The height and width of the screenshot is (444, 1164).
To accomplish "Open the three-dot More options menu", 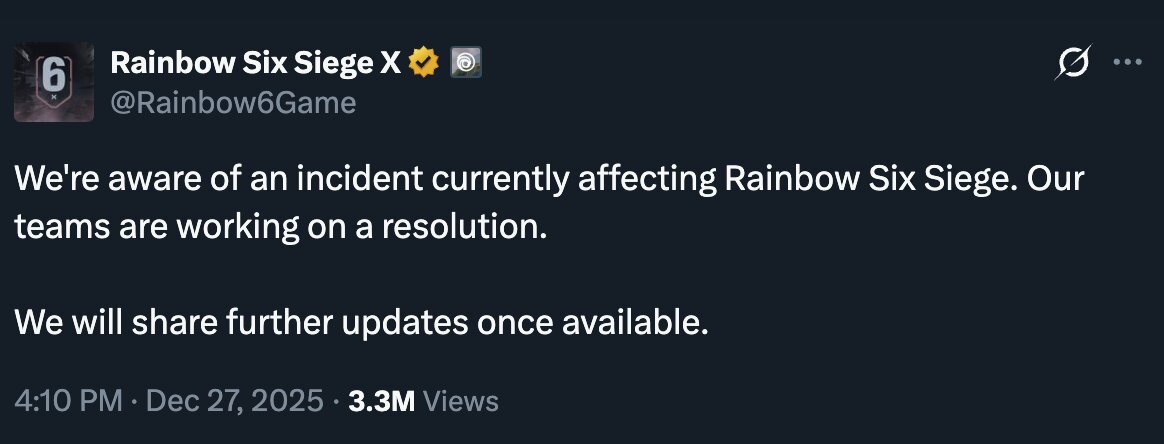I will tap(1127, 64).
